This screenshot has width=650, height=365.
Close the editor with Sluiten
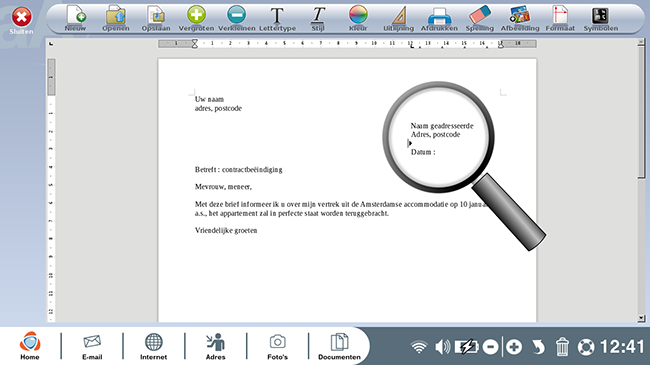22,21
